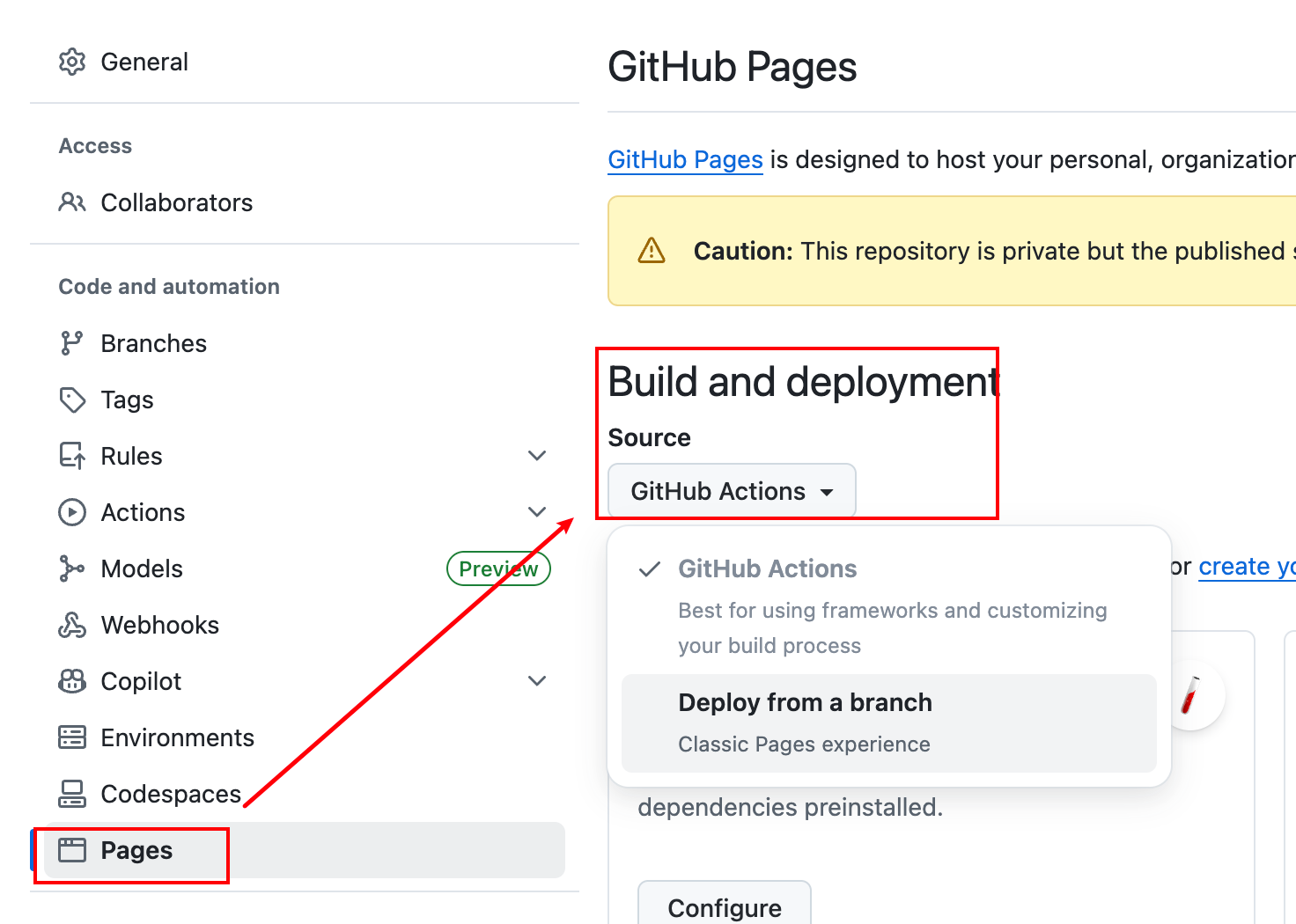Click the 'Classic Pages experience' description
1296x924 pixels.
(804, 744)
